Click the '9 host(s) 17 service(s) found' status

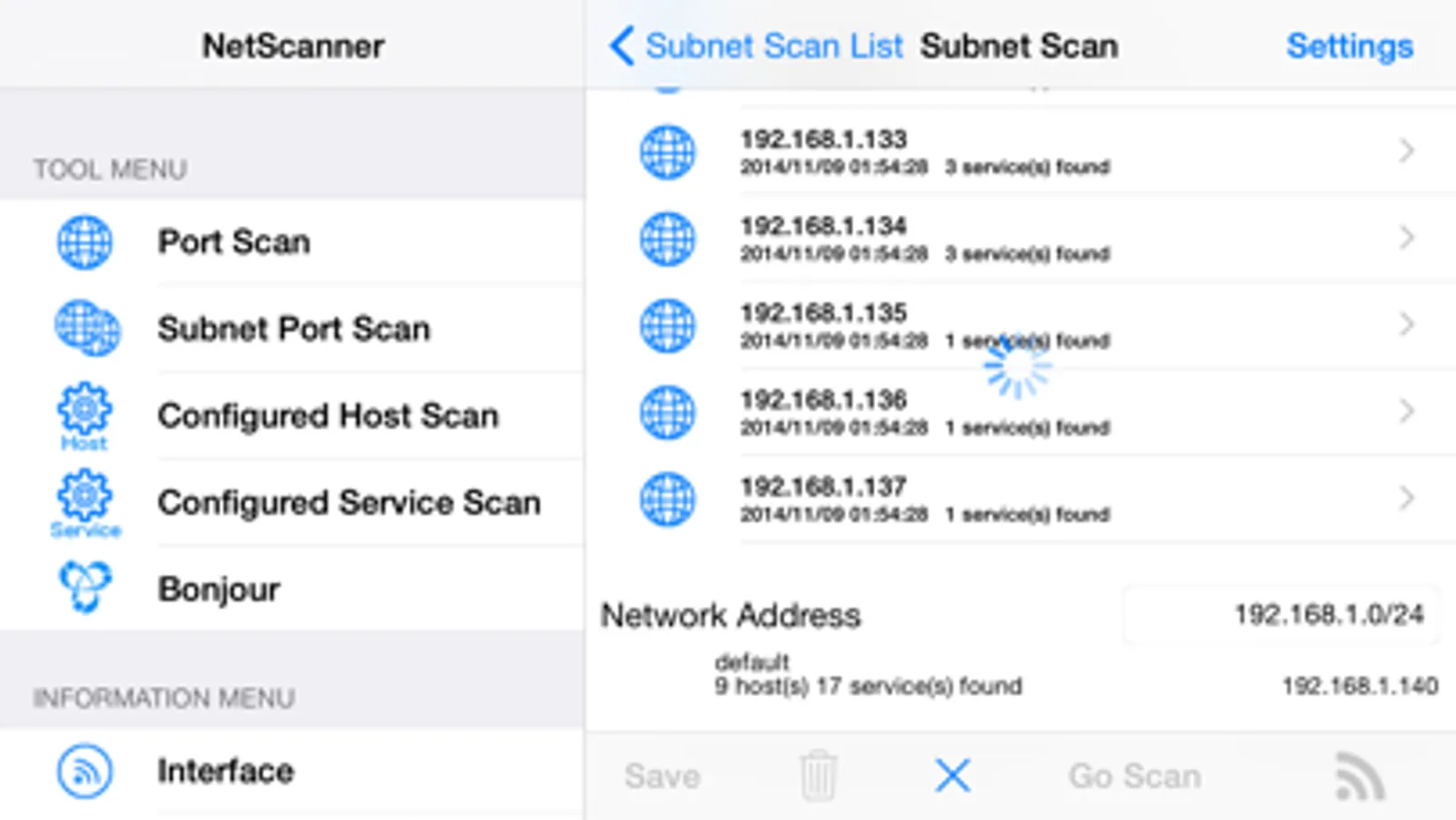point(868,686)
